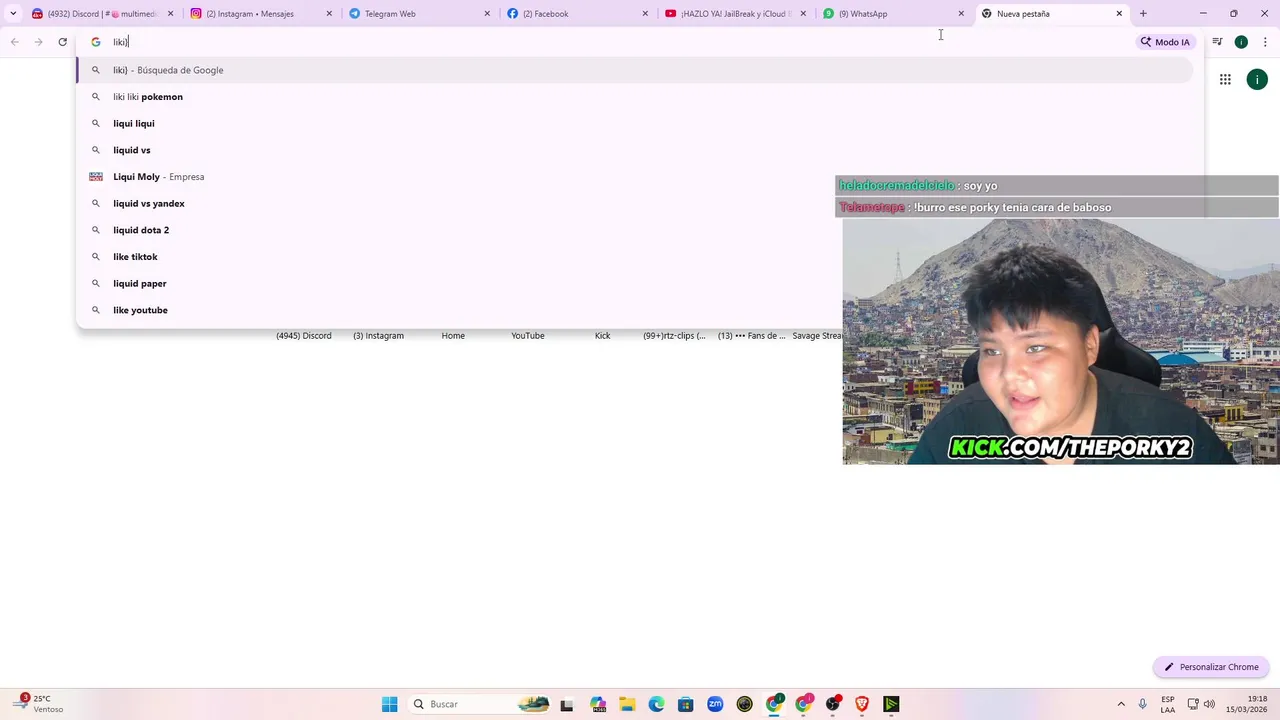Open the '(3) Instagram' shortcut
The width and height of the screenshot is (1280, 720).
click(x=378, y=336)
